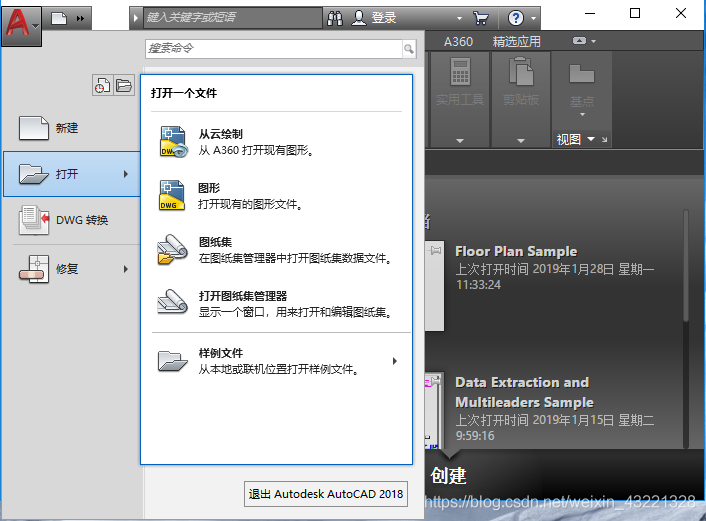Select 打开 menu item
The height and width of the screenshot is (521, 706).
point(72,174)
